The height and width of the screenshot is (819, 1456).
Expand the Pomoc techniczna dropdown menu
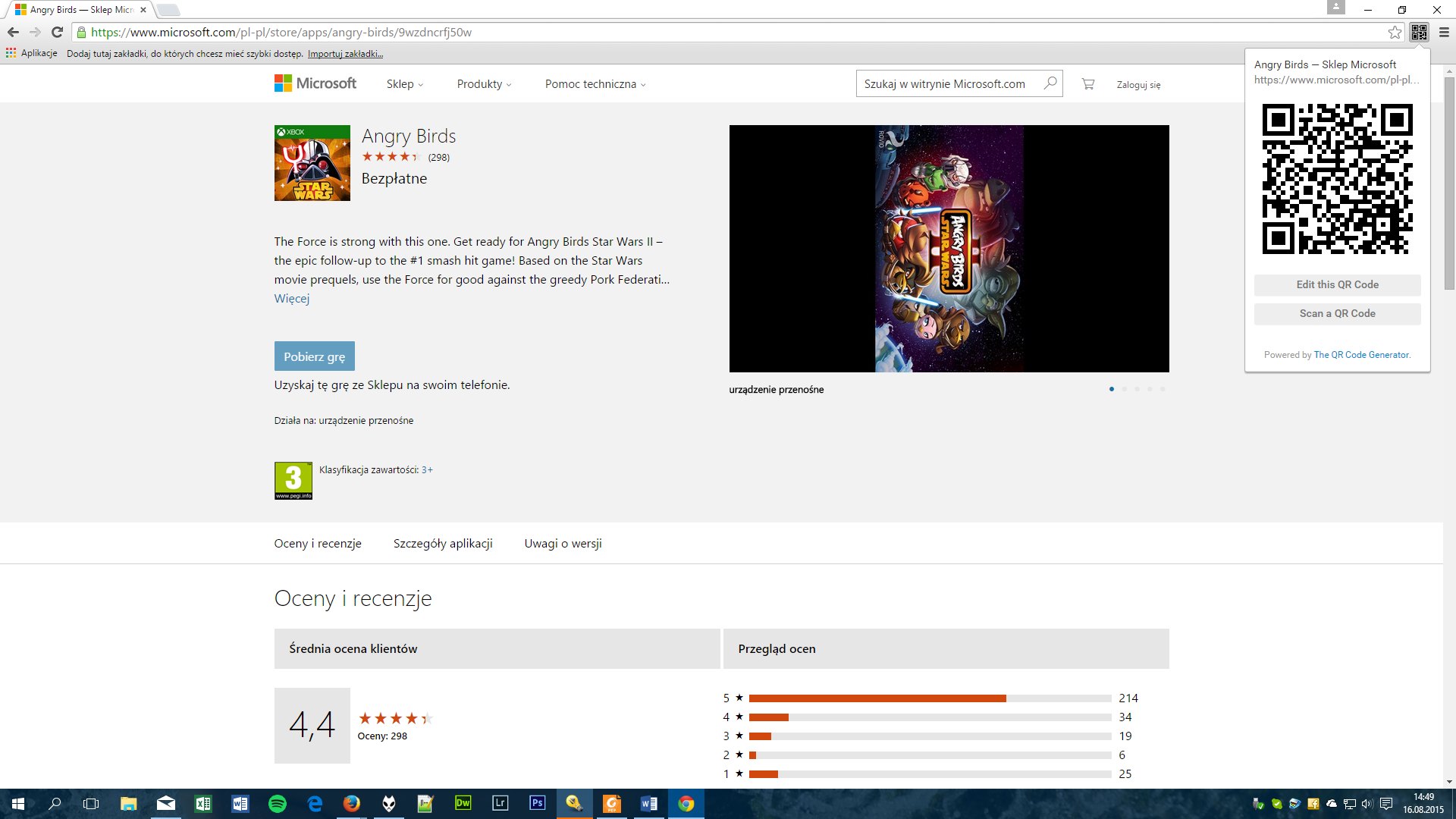click(x=595, y=84)
